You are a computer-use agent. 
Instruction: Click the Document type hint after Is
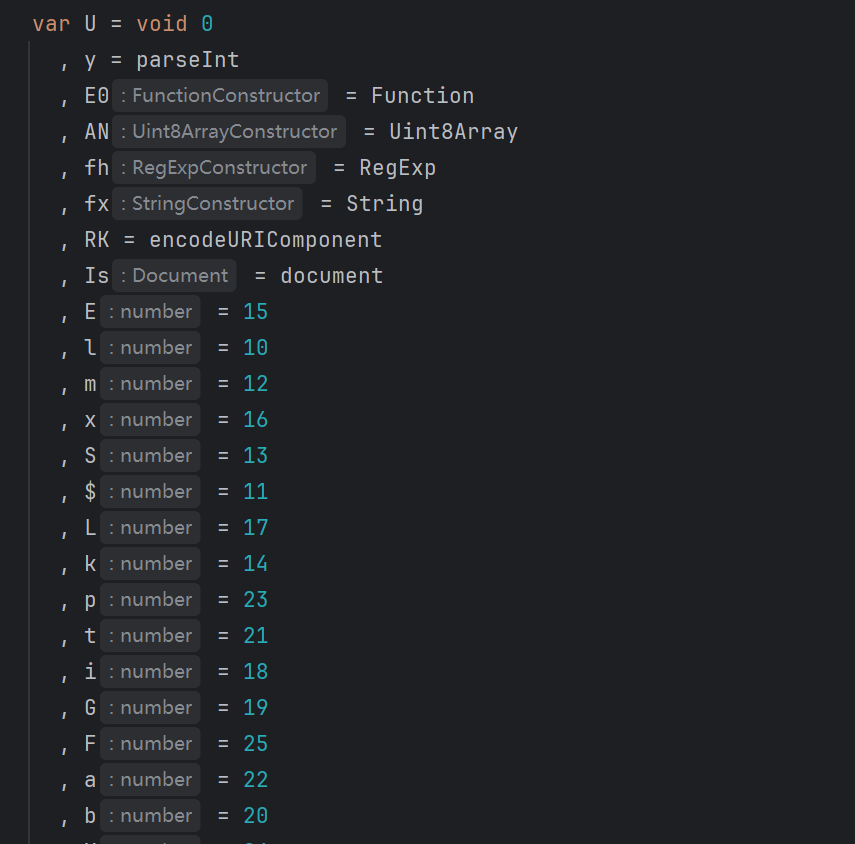coord(174,276)
